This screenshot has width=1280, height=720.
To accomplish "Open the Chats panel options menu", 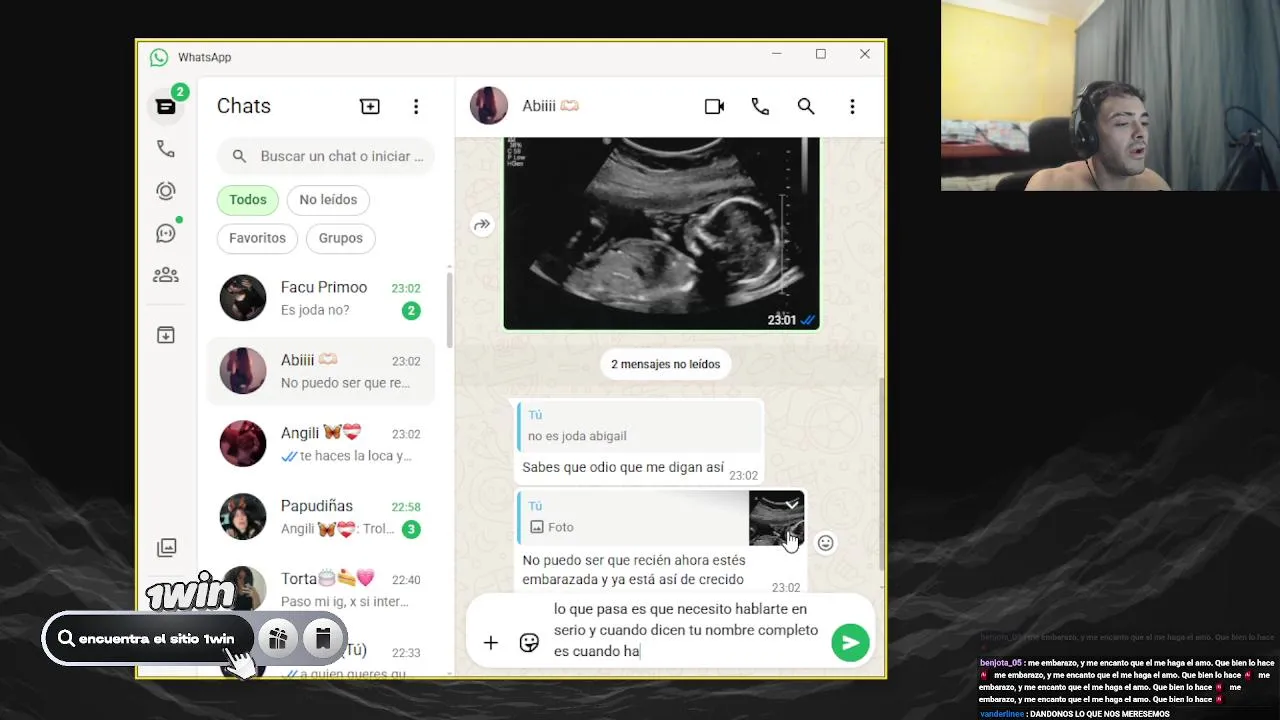I will coord(416,106).
